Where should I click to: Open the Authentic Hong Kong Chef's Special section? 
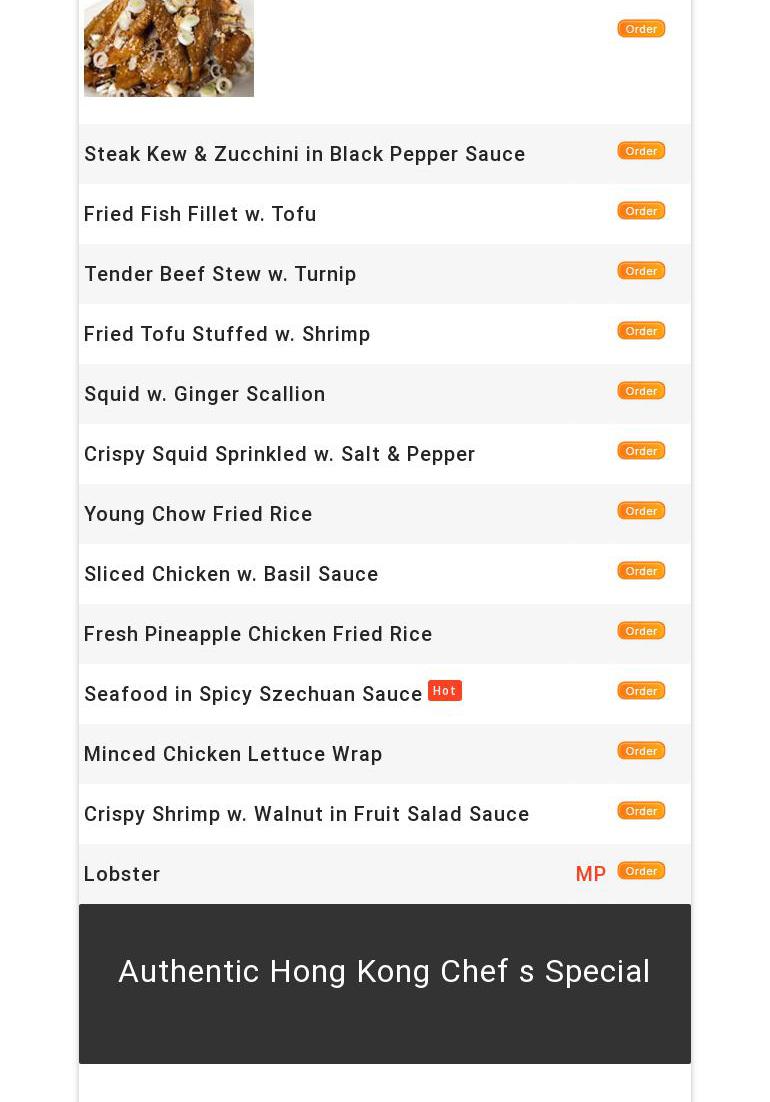[x=384, y=972]
